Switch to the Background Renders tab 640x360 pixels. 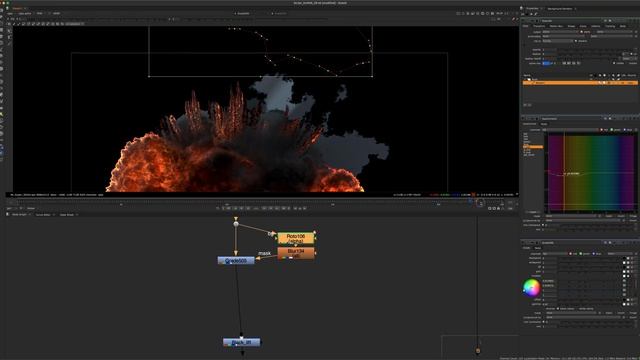tap(560, 8)
